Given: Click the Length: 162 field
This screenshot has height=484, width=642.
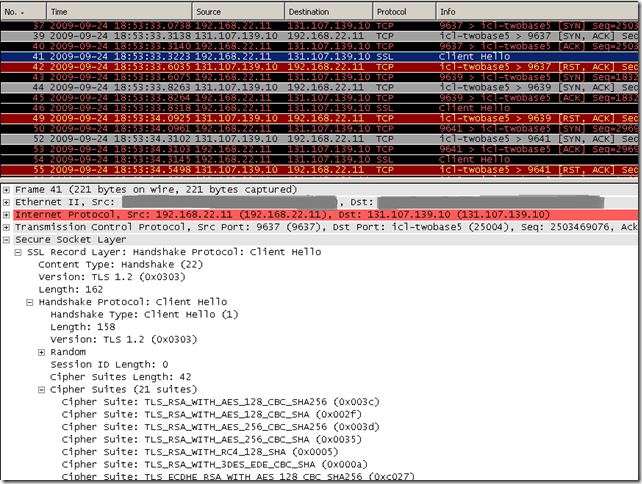Looking at the screenshot, I should (70, 290).
